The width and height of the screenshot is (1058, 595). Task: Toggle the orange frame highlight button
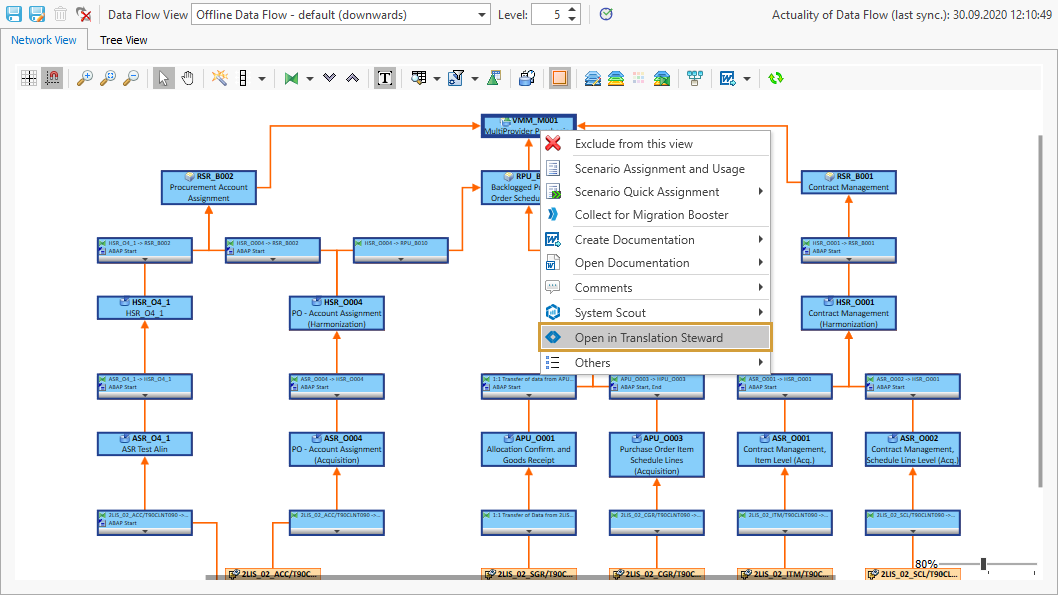click(559, 77)
